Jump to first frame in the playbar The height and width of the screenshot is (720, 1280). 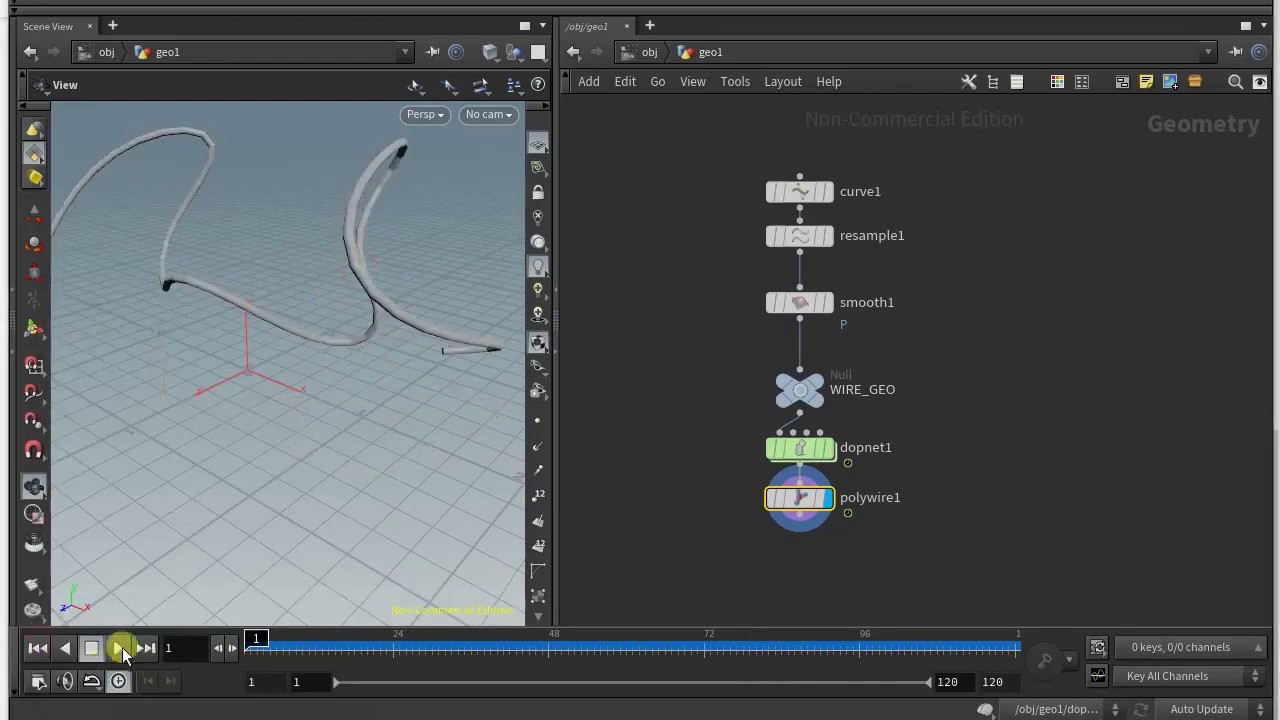(x=37, y=649)
